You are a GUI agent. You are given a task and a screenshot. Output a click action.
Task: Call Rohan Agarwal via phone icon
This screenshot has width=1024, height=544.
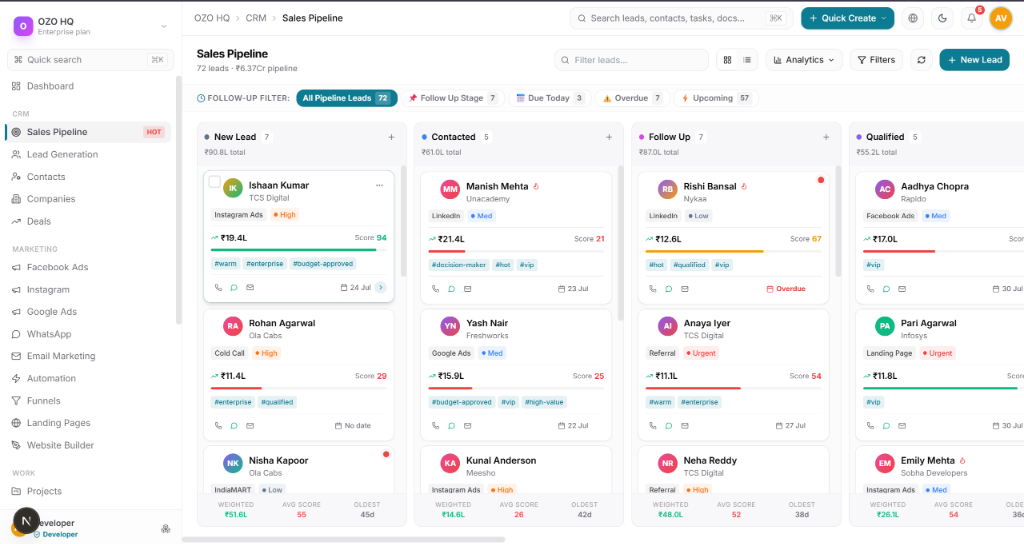(x=218, y=426)
